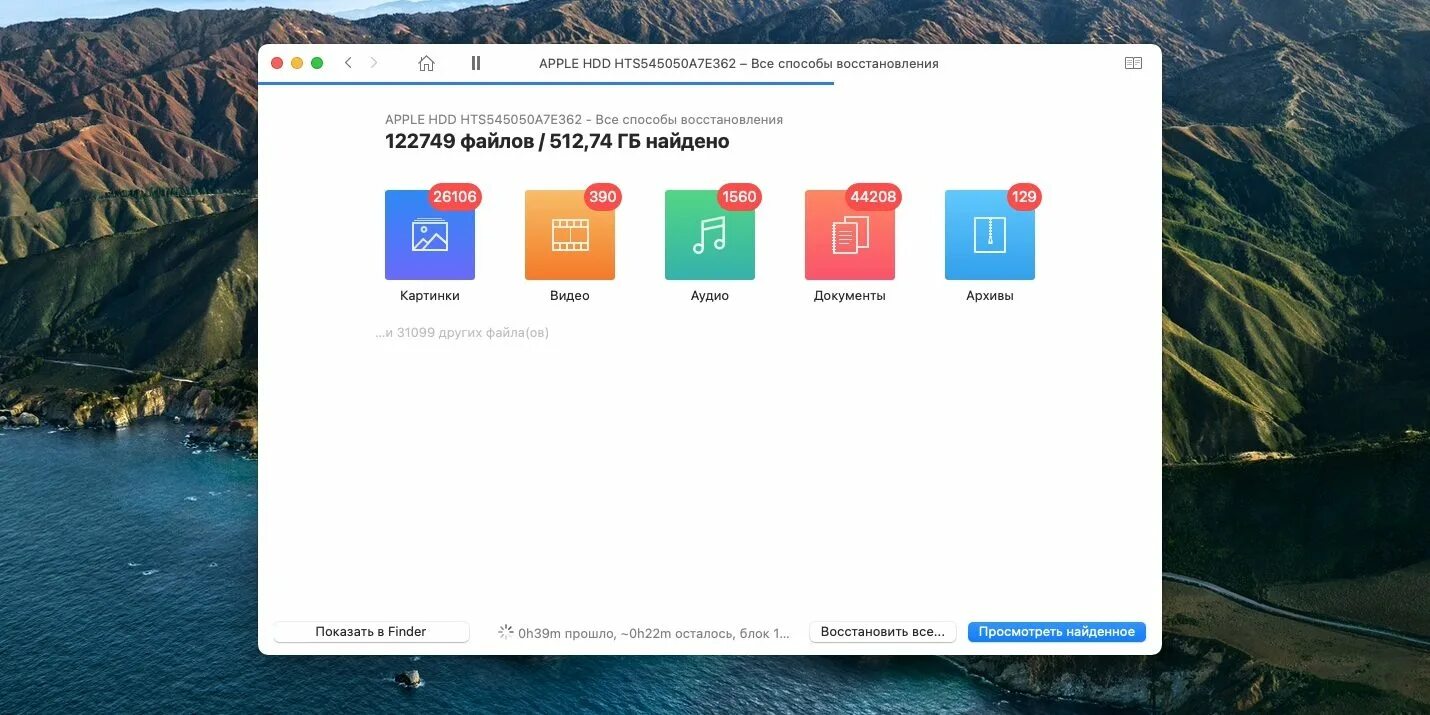Click the elapsed time status text

pyautogui.click(x=654, y=633)
